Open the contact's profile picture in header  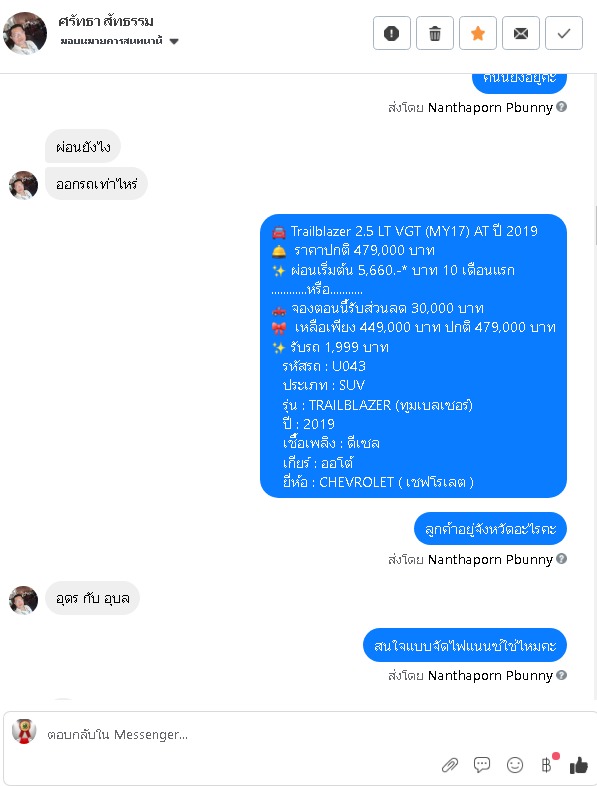(x=25, y=33)
